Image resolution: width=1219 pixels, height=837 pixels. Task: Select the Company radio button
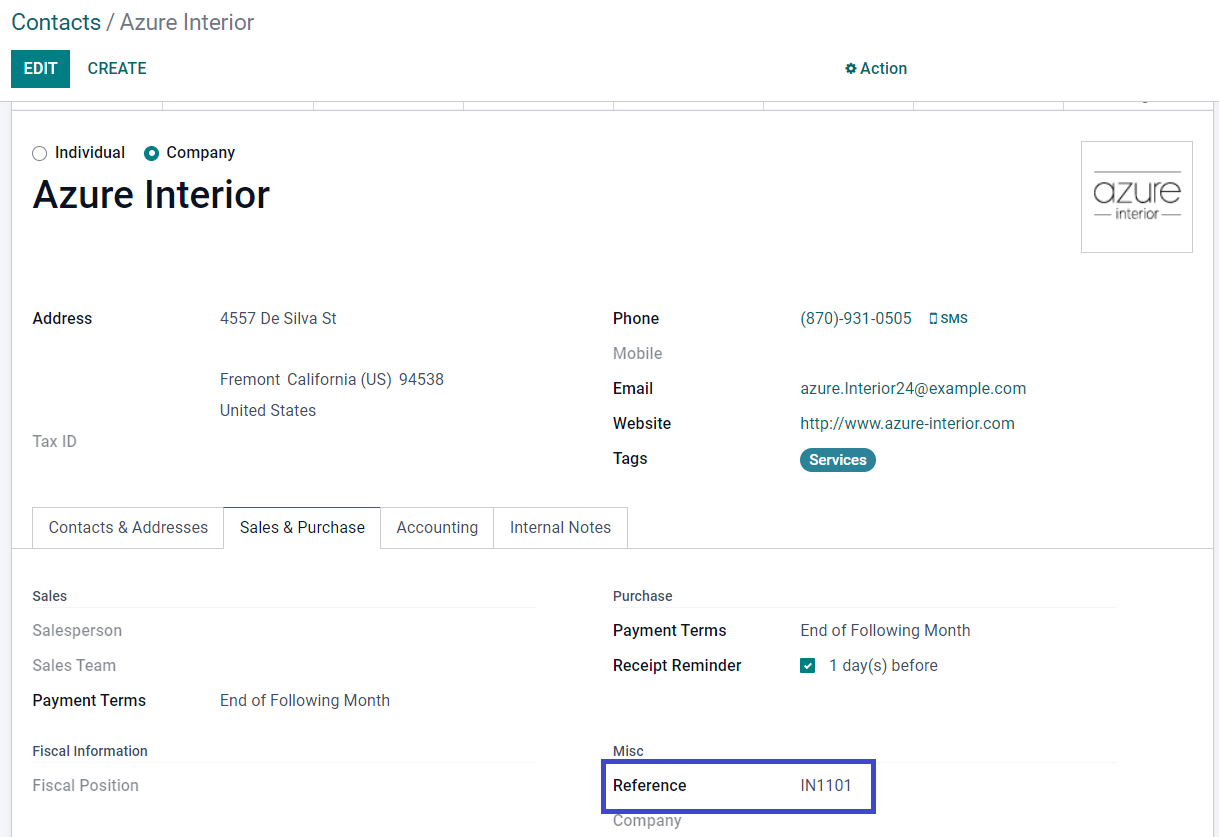point(152,153)
